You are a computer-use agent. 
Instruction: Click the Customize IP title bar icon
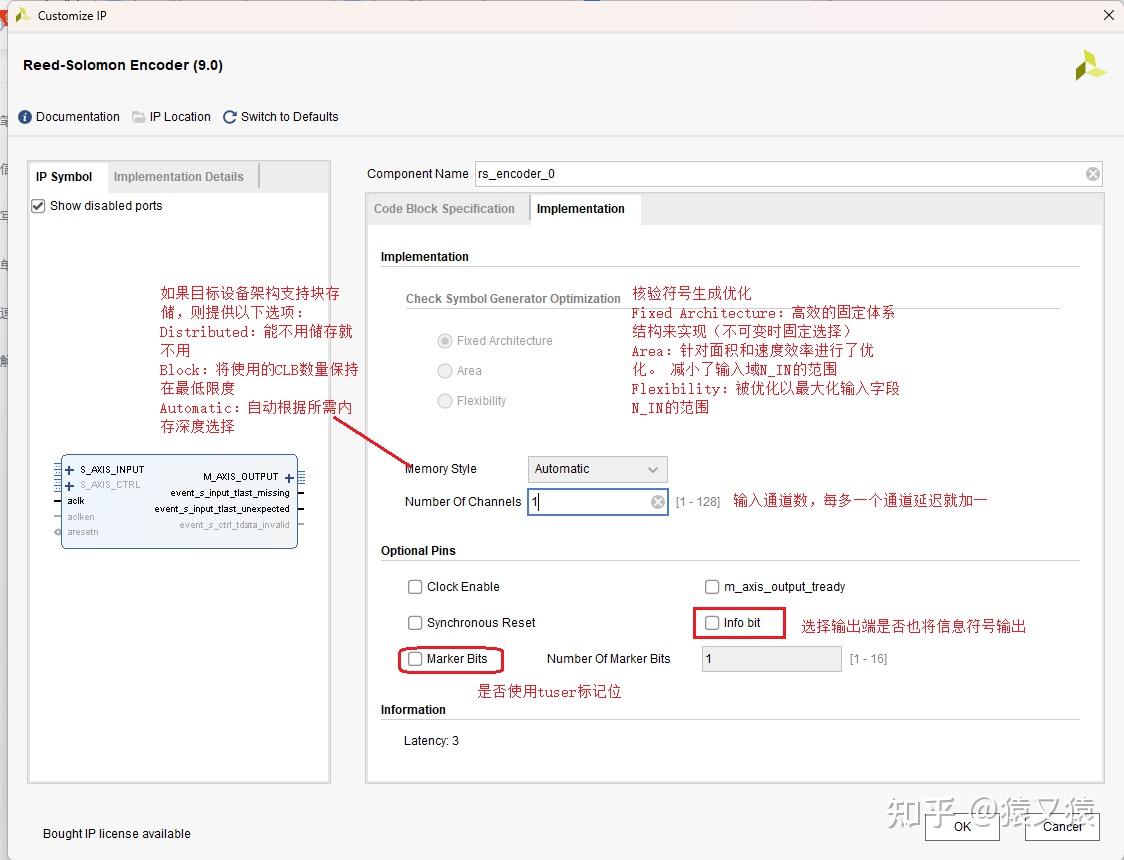pyautogui.click(x=22, y=15)
